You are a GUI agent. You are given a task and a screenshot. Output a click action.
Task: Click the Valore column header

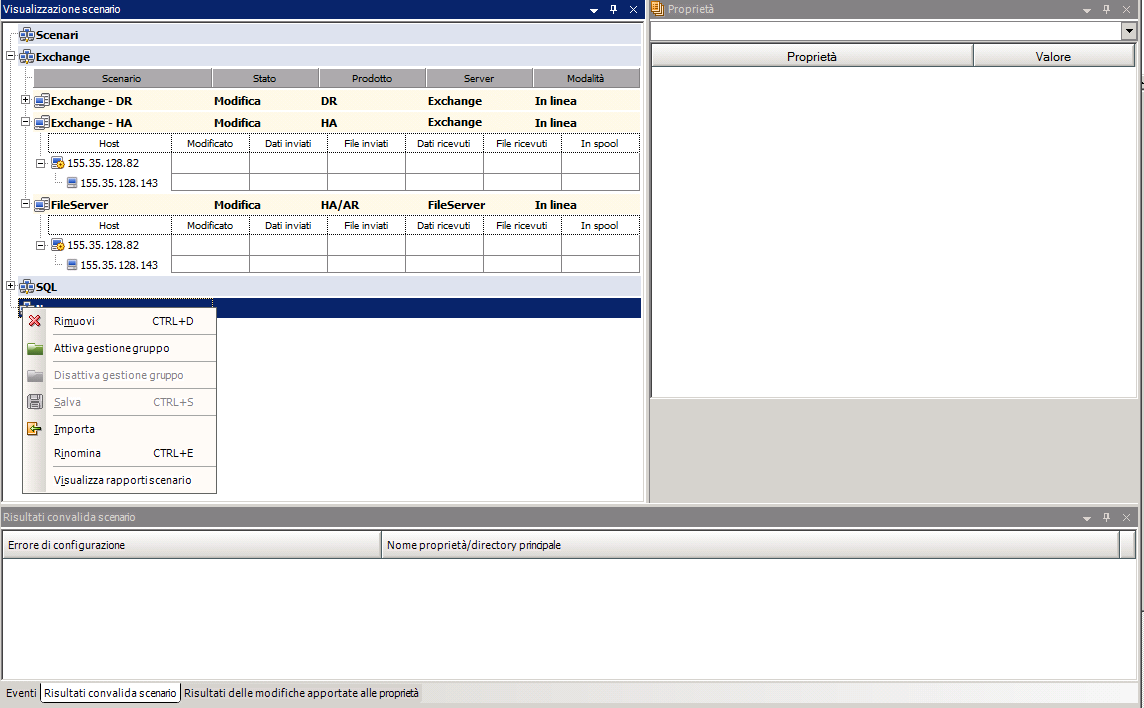1054,56
